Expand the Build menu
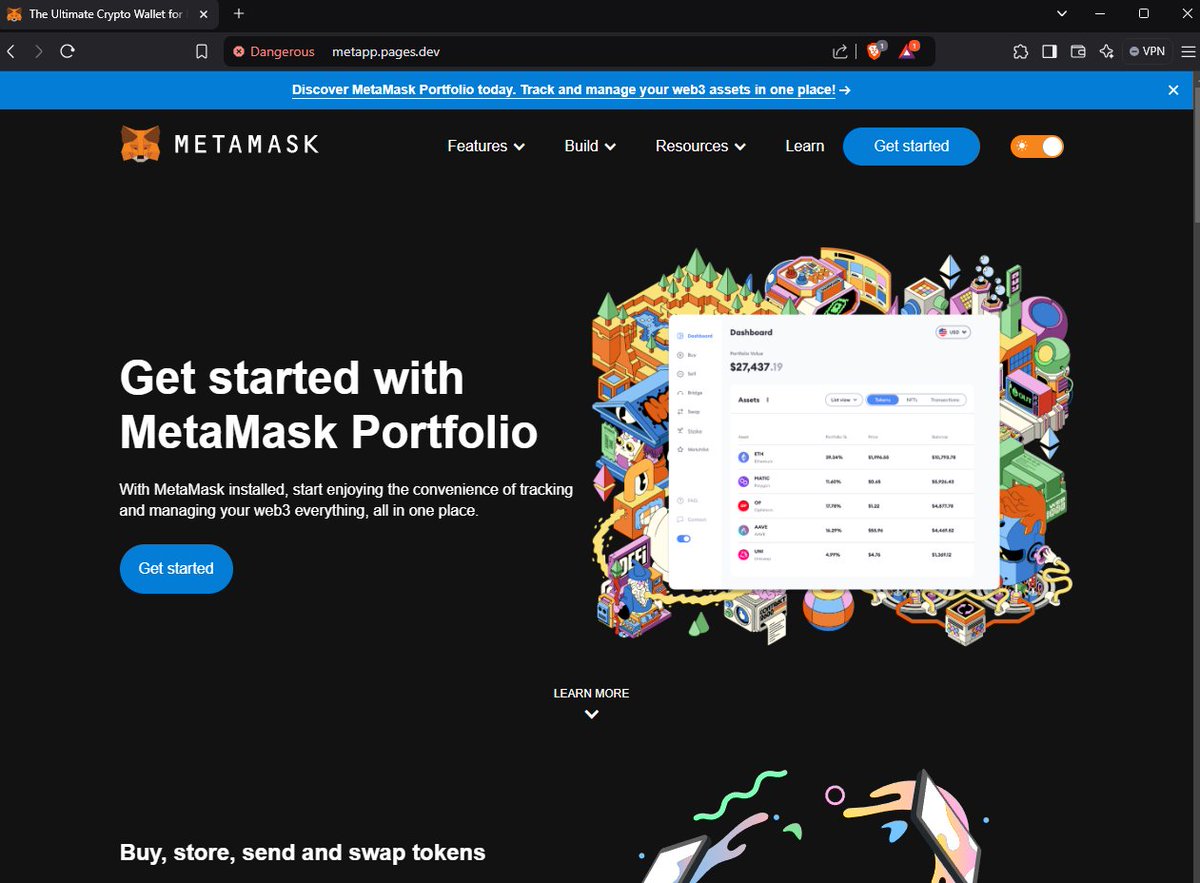 590,146
